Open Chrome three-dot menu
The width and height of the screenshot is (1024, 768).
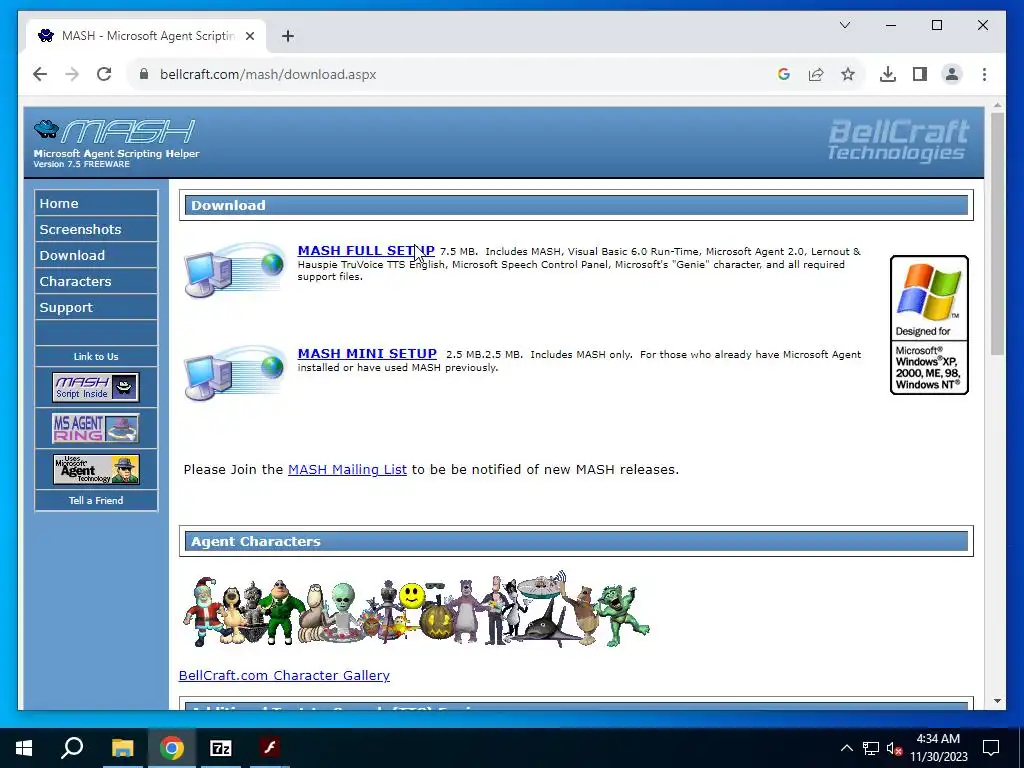(x=984, y=74)
